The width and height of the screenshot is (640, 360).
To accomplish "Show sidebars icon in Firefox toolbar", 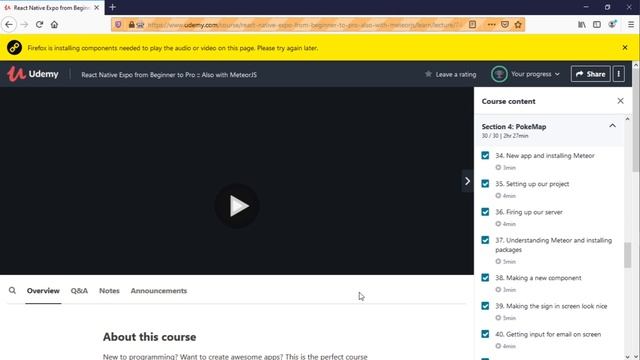I will (597, 24).
